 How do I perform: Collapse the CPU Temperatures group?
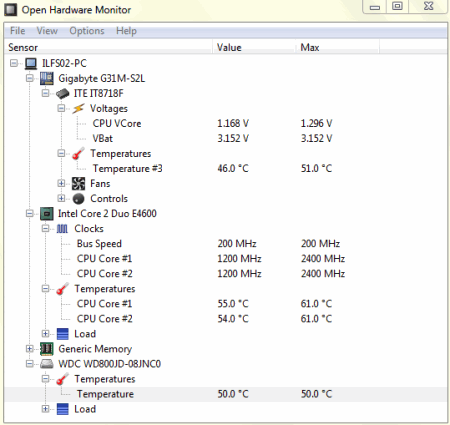coord(45,289)
